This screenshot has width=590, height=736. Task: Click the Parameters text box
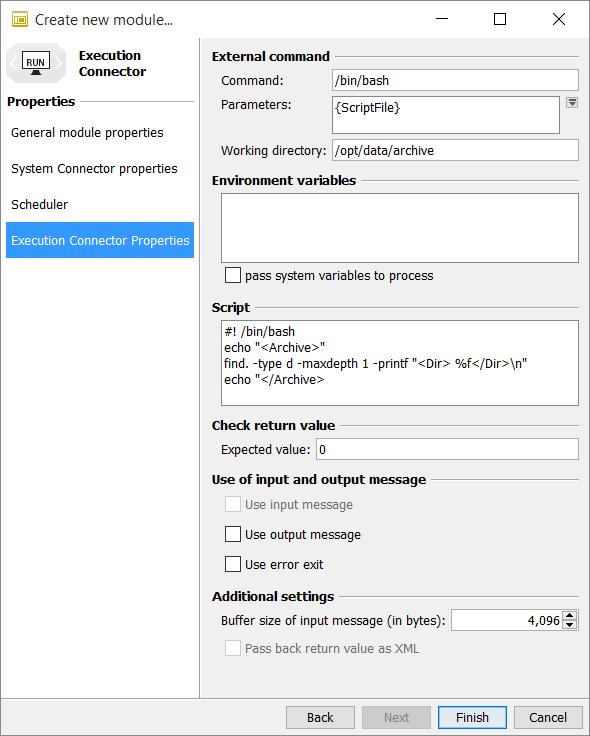pyautogui.click(x=446, y=115)
